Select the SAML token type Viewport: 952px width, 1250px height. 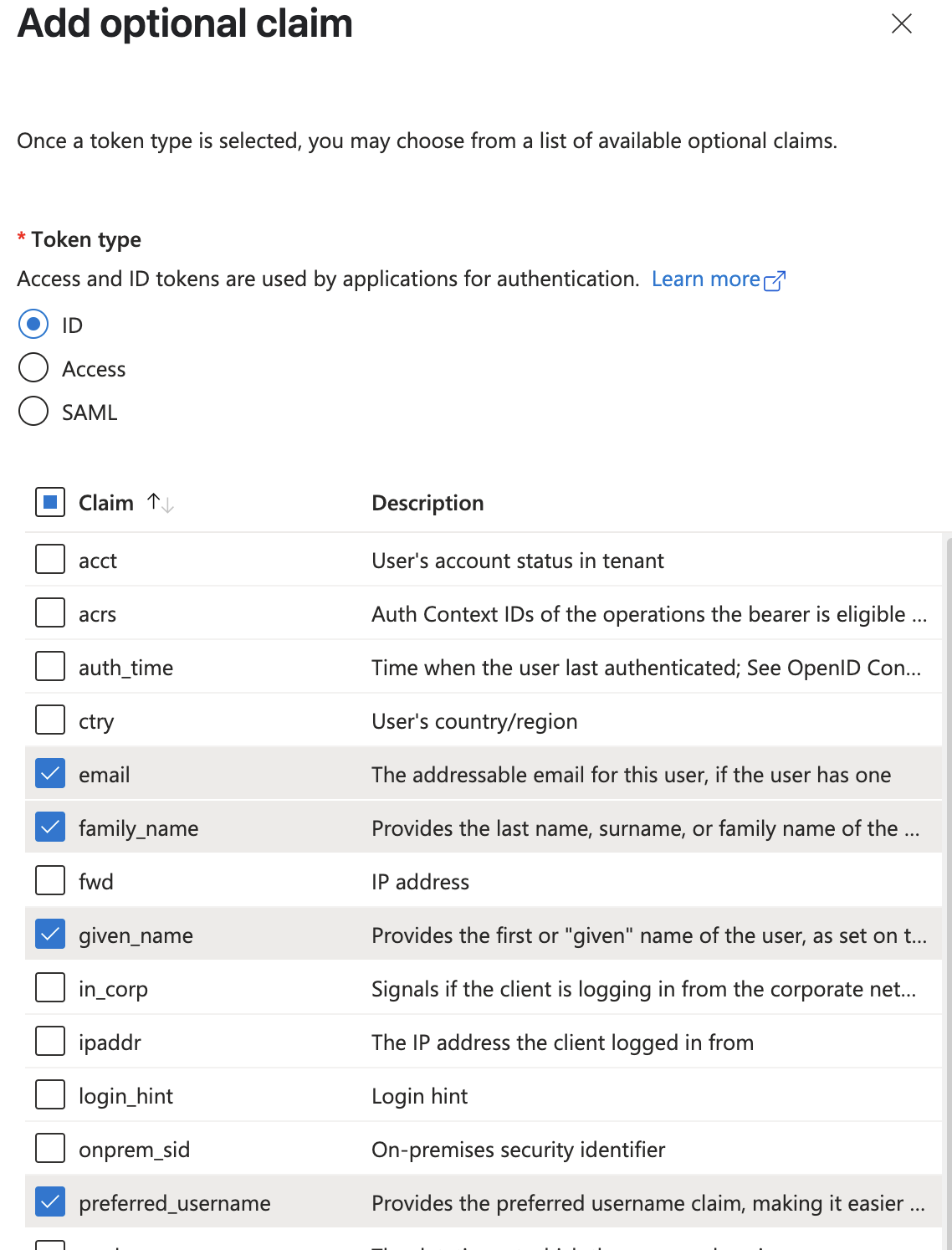coord(33,412)
